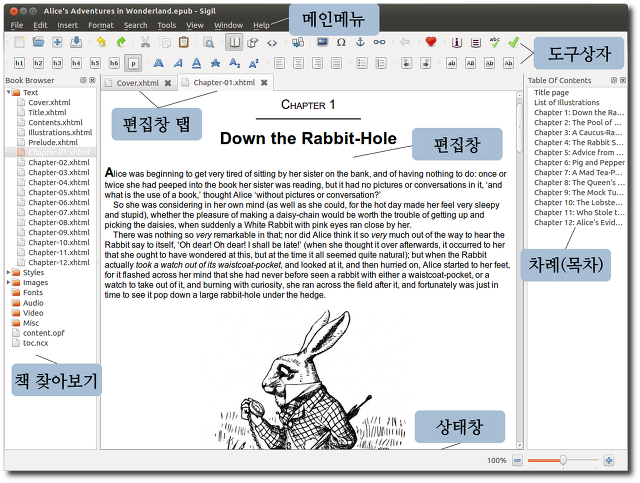Run spellcheck with the abc check icon
The width and height of the screenshot is (640, 483).
point(495,42)
